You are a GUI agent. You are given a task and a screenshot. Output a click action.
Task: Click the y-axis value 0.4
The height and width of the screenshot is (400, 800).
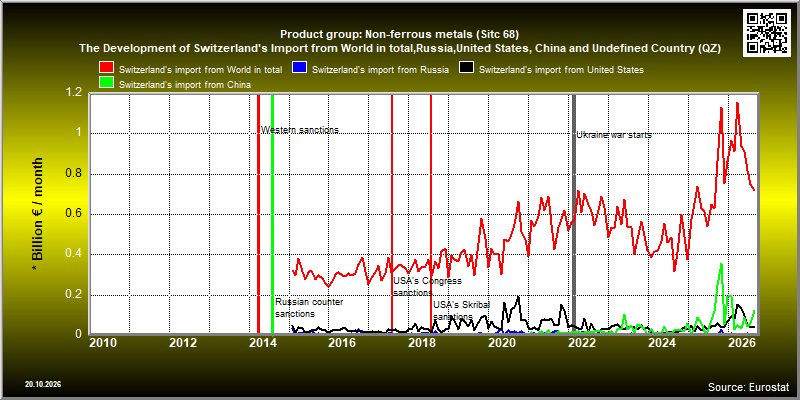(75, 254)
